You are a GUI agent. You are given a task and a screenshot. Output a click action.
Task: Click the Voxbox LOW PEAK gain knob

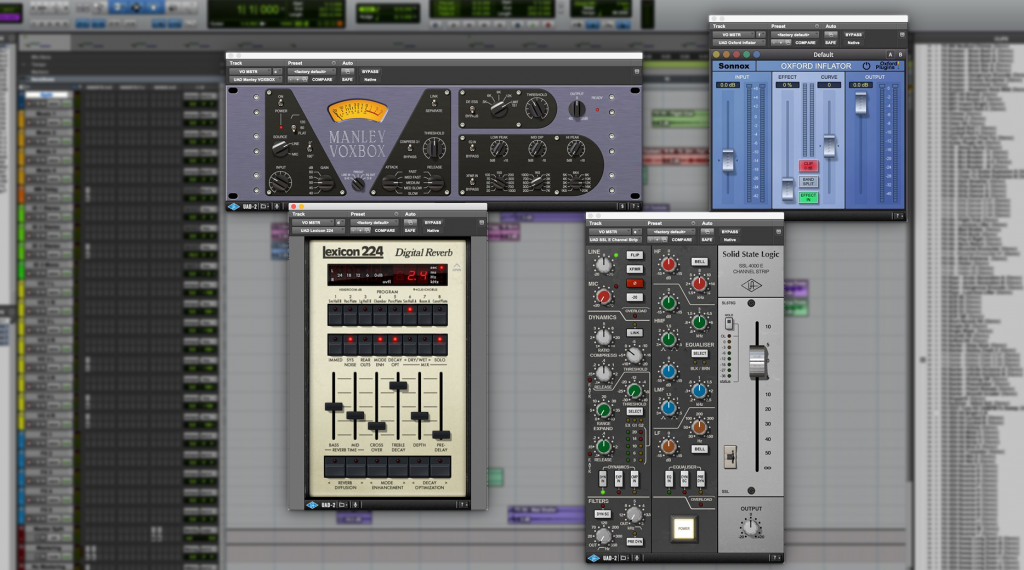(x=499, y=150)
